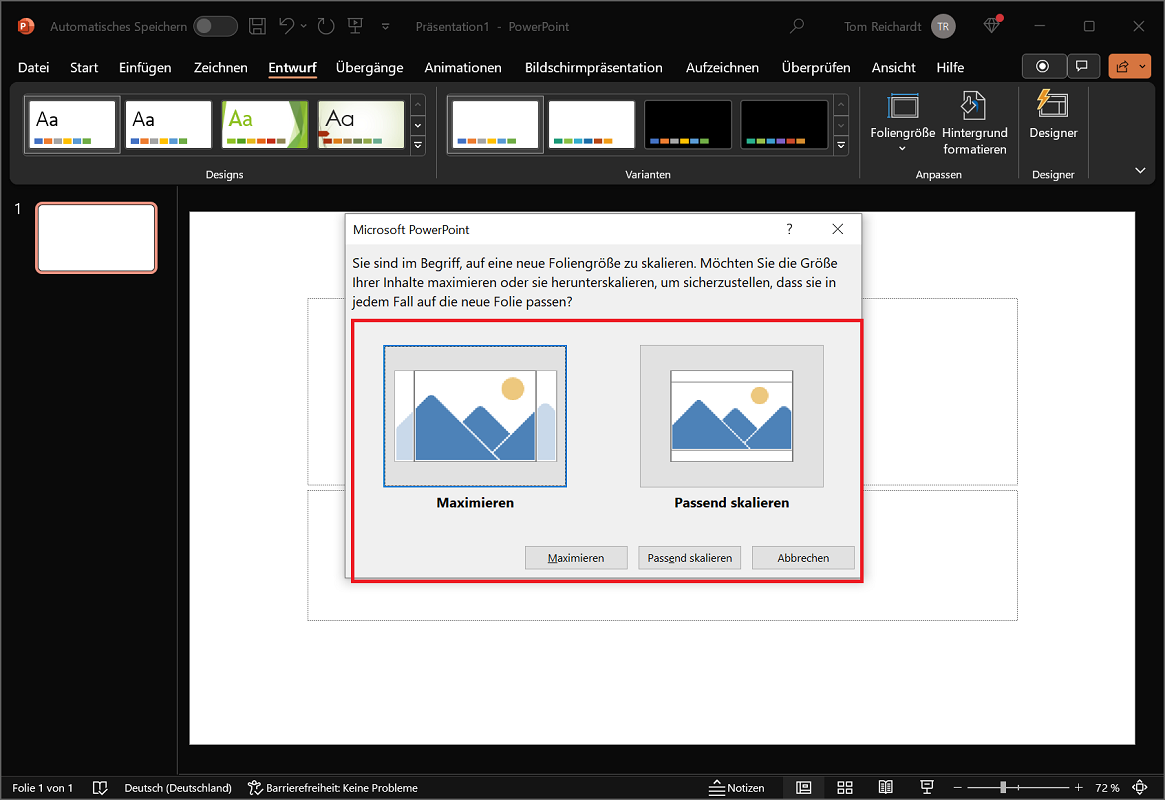Open the Aufzeichnen tab
This screenshot has height=800, width=1165.
722,68
